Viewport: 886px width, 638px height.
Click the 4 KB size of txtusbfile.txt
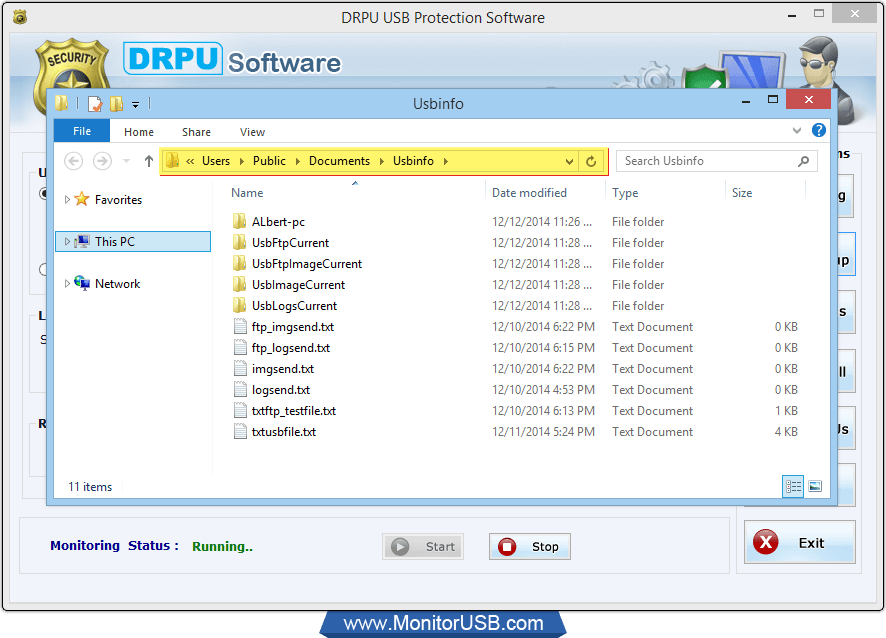pyautogui.click(x=786, y=432)
